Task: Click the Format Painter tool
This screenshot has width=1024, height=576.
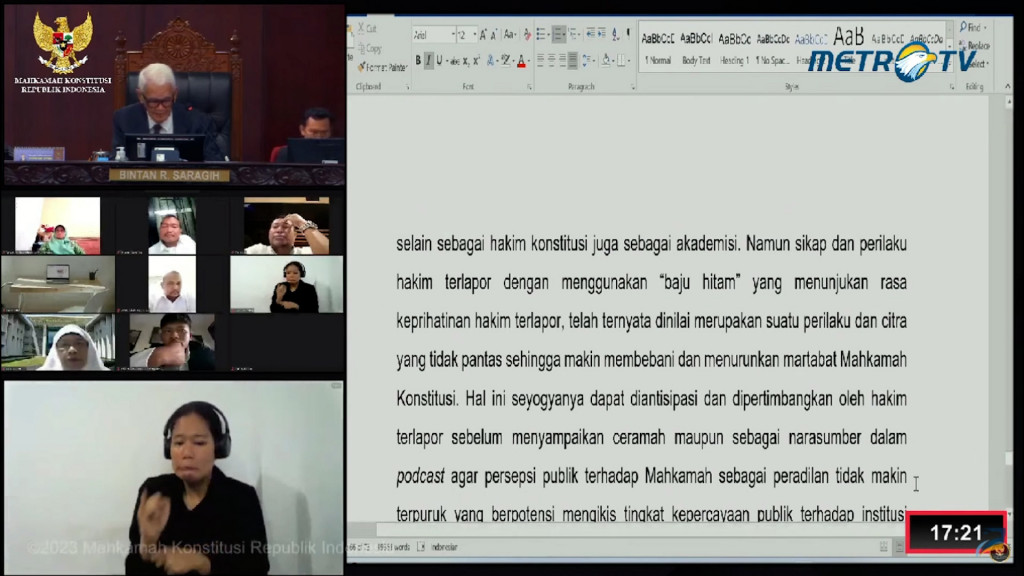Action: click(x=383, y=67)
